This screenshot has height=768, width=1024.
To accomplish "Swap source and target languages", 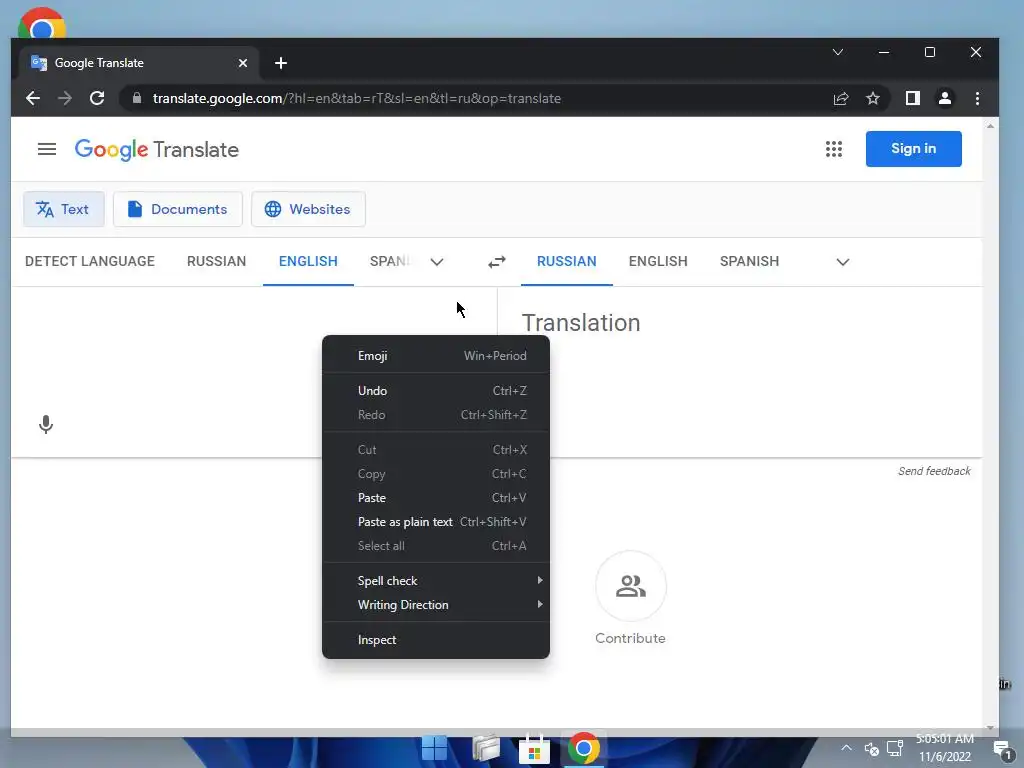I will click(497, 262).
